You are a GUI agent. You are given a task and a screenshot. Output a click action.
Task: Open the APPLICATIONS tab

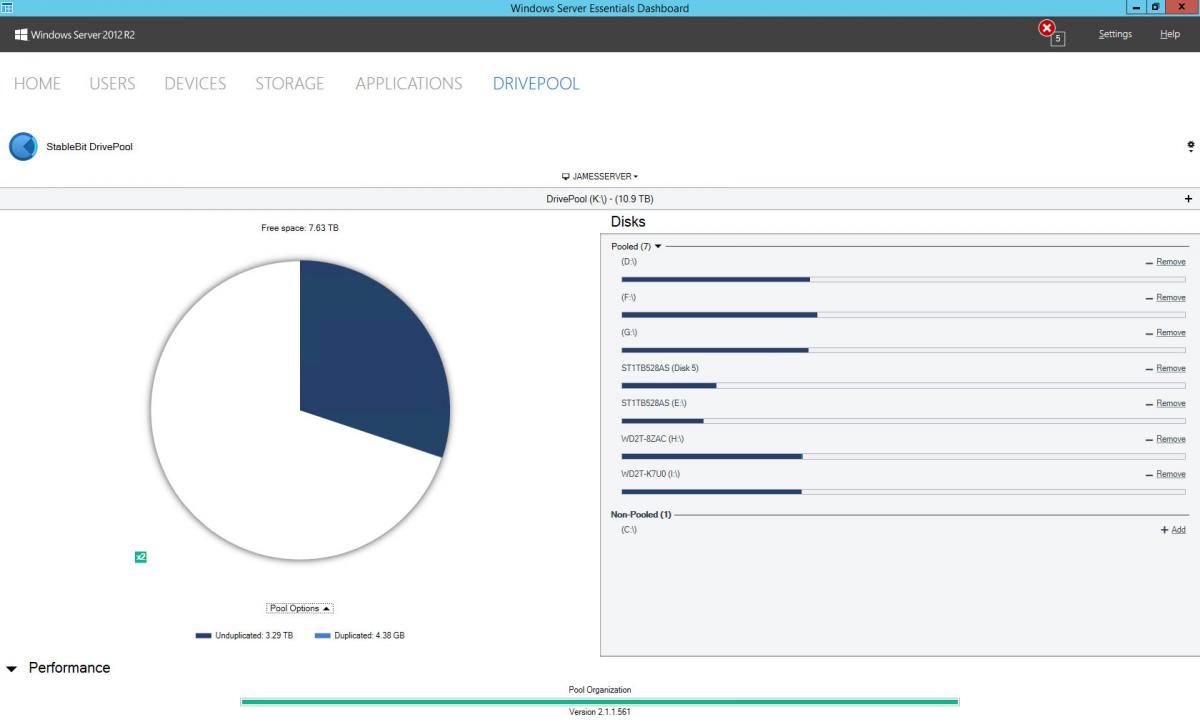409,84
